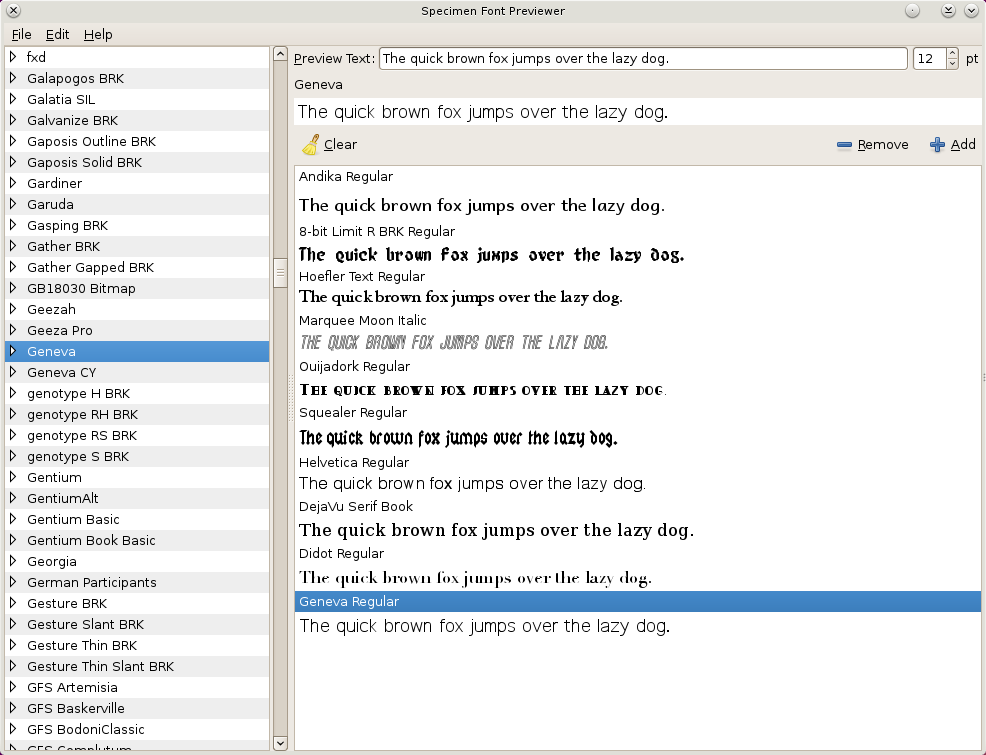This screenshot has width=986, height=755.
Task: Select genotype RS BRK font
Action: coord(137,435)
